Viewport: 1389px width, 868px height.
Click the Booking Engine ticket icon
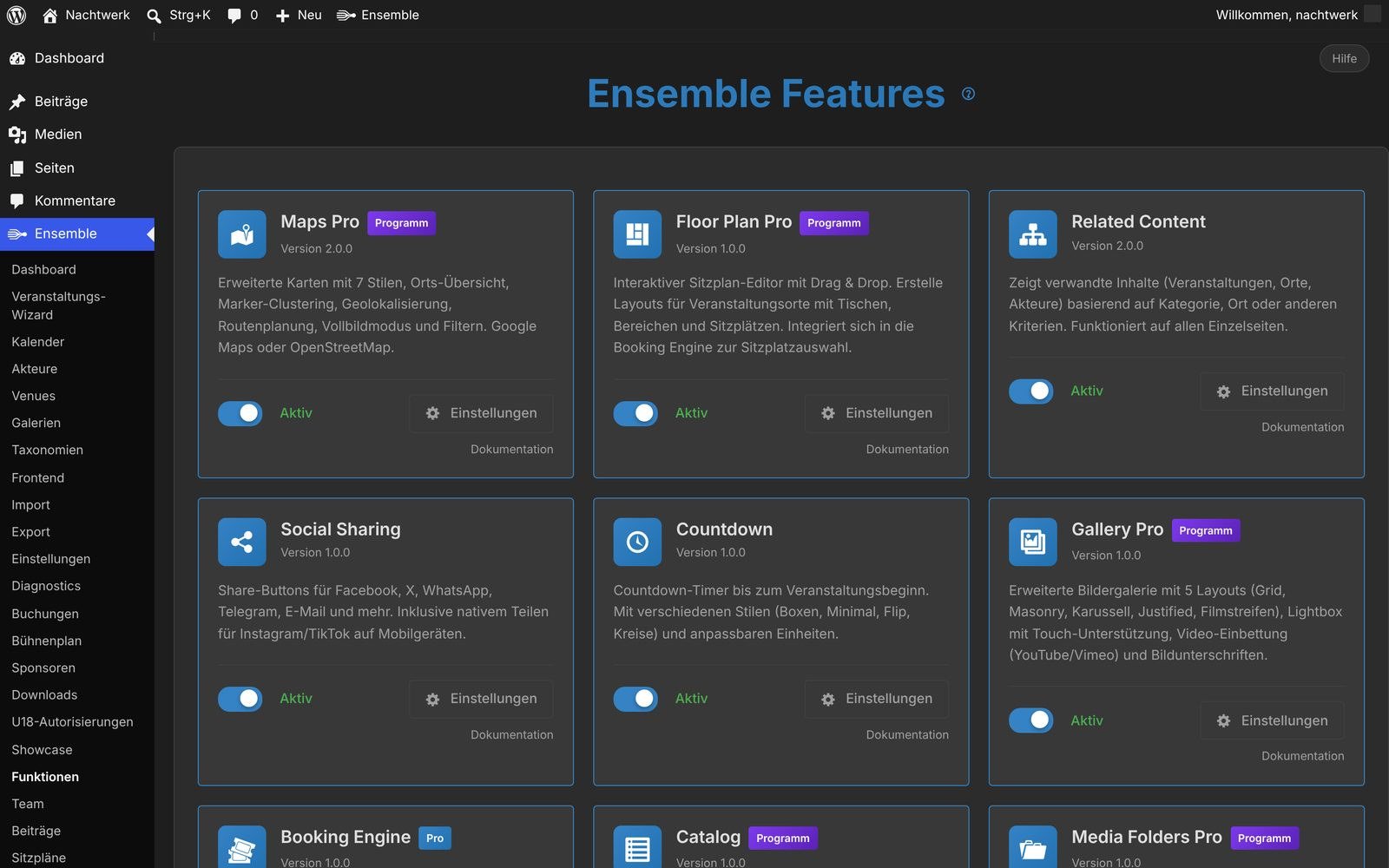click(x=242, y=848)
